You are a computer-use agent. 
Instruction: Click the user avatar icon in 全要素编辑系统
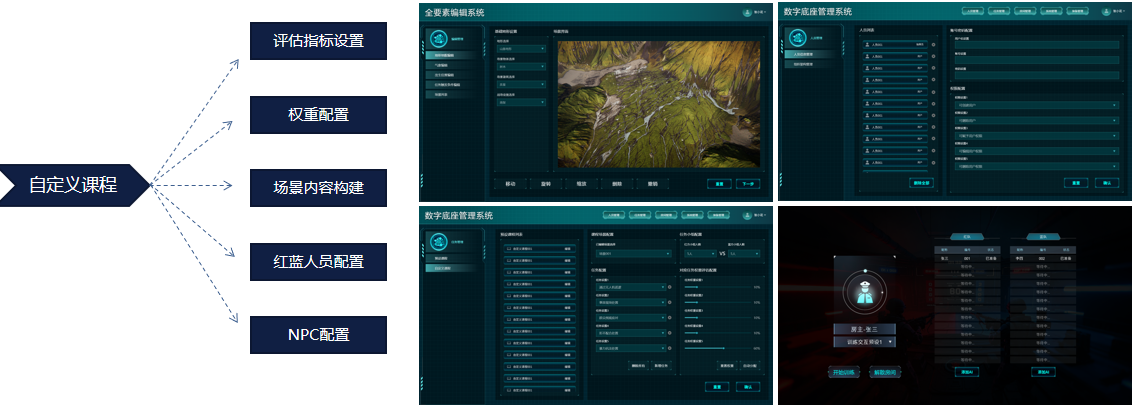747,12
